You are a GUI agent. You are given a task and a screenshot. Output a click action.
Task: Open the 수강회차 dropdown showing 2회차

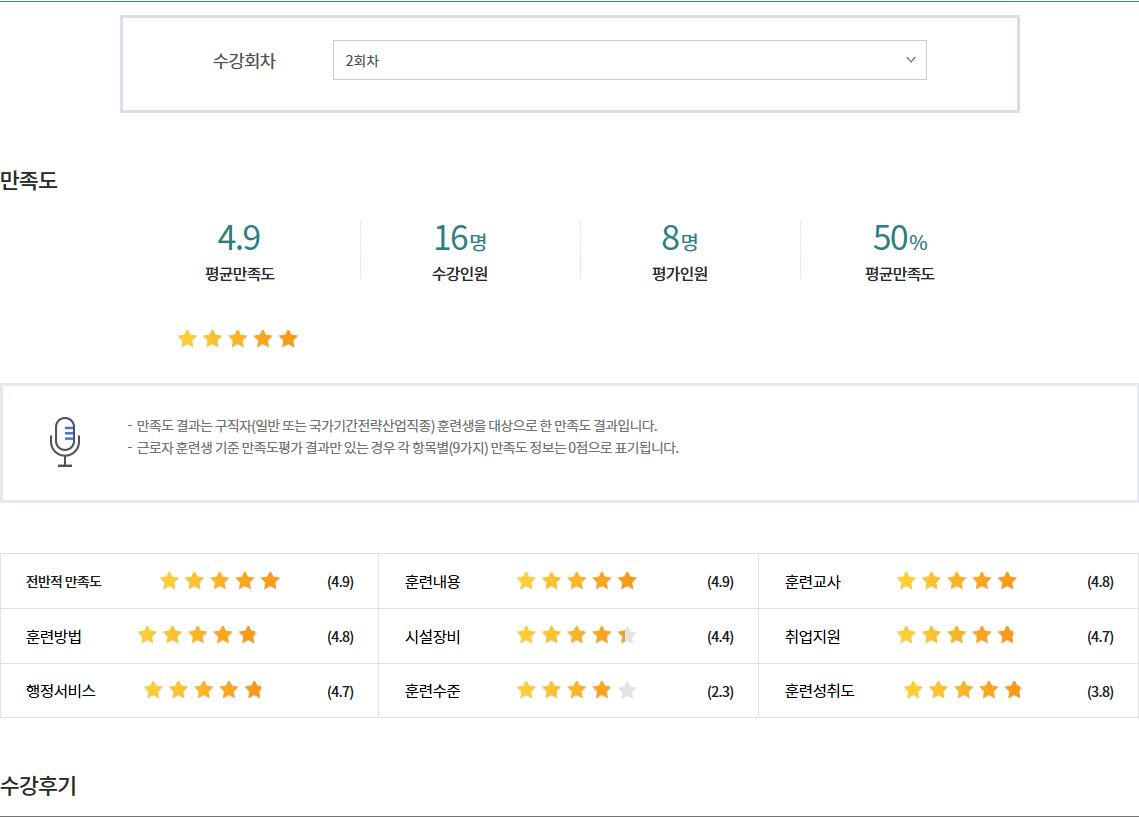[x=628, y=60]
